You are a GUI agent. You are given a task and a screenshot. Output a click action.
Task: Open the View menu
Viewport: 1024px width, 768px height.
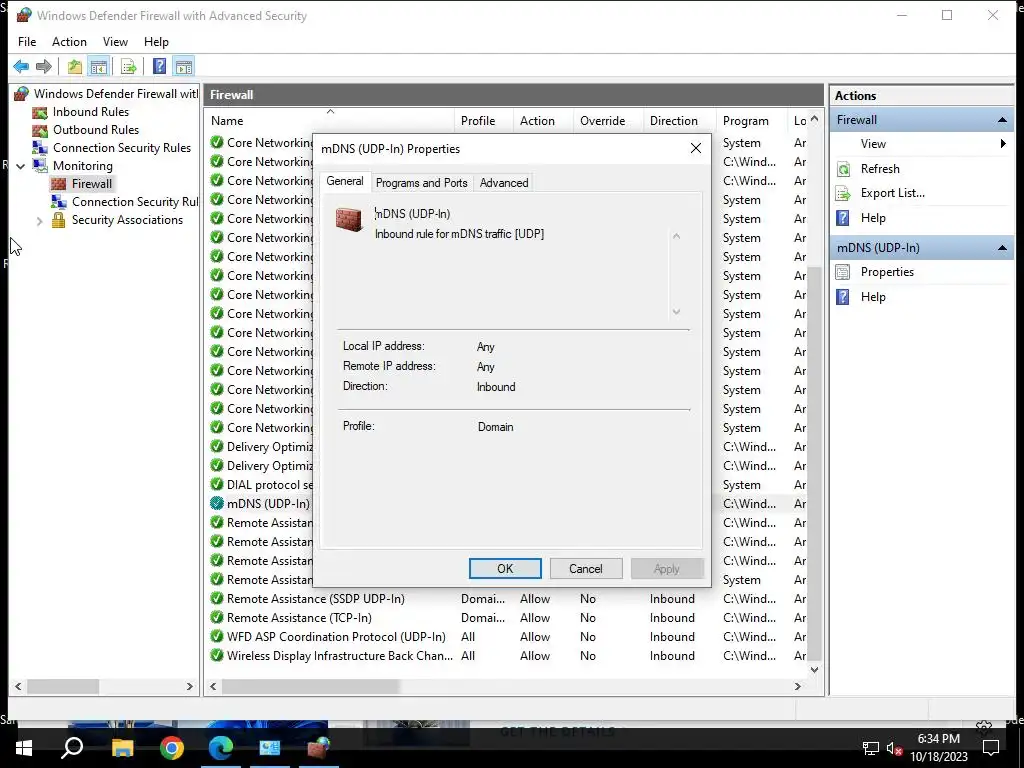tap(115, 42)
